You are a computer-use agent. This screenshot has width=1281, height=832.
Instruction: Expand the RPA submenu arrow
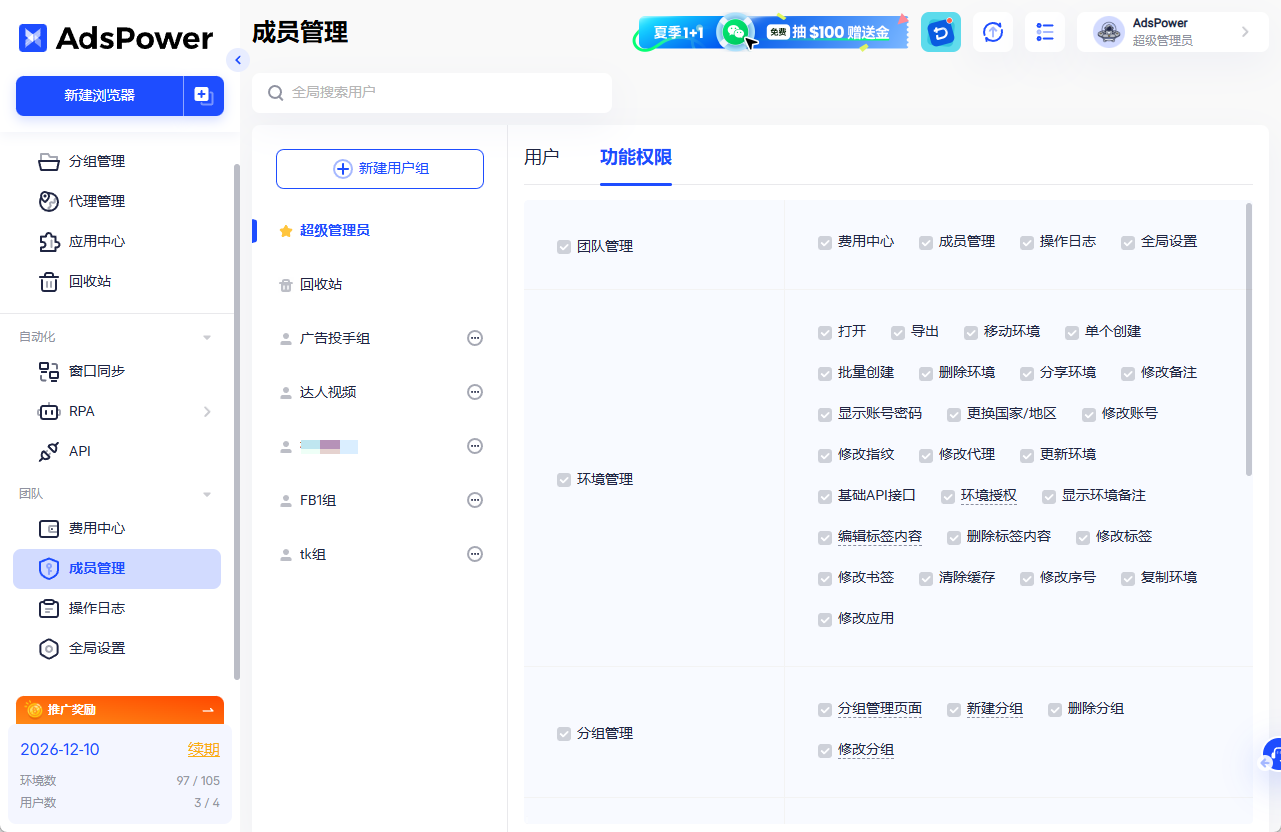(x=207, y=411)
